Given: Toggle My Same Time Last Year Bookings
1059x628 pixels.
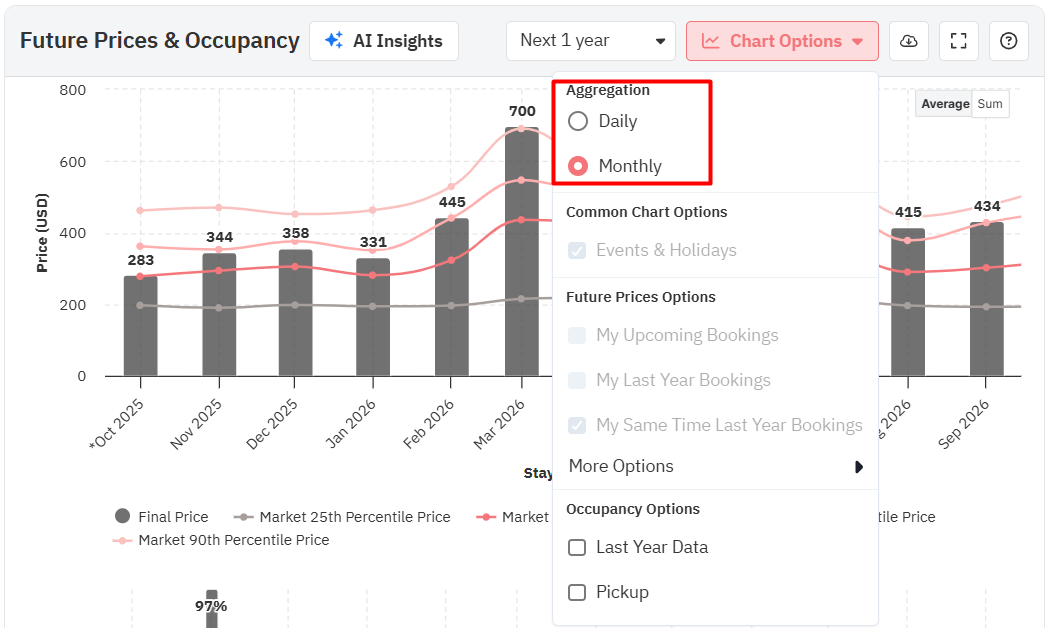Looking at the screenshot, I should [x=577, y=425].
